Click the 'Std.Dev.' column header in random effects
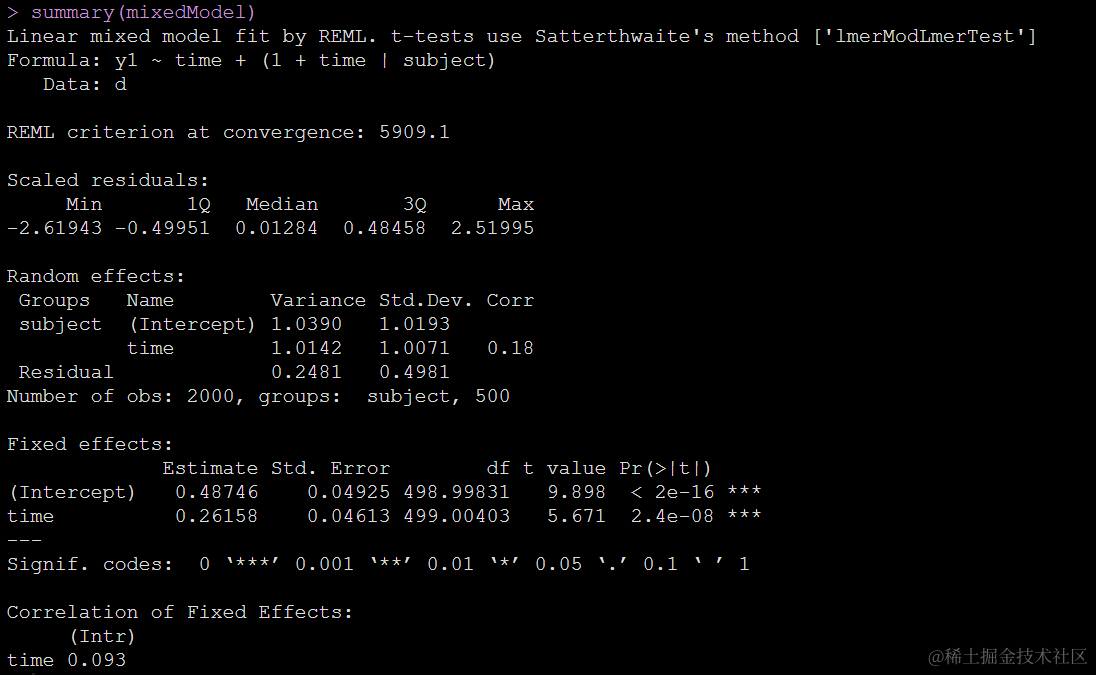 click(x=426, y=300)
